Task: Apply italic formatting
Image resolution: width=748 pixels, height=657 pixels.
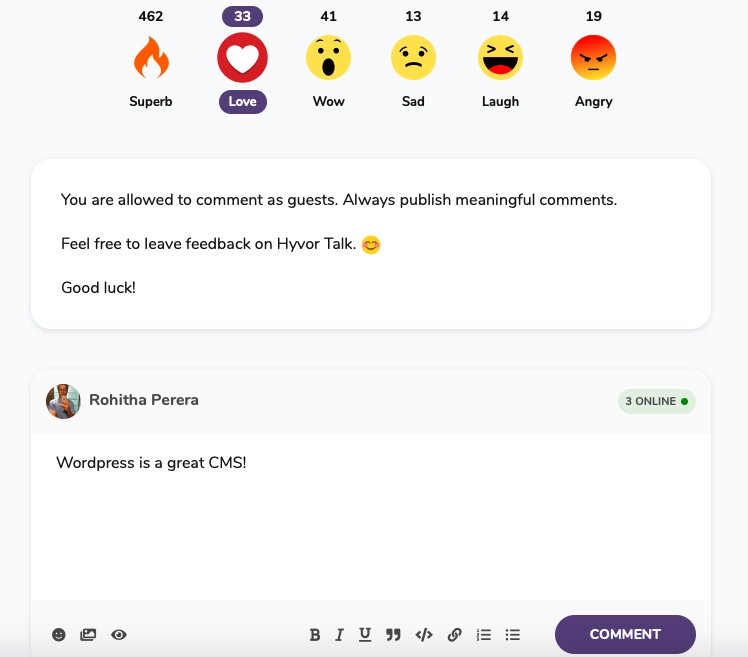Action: [339, 635]
